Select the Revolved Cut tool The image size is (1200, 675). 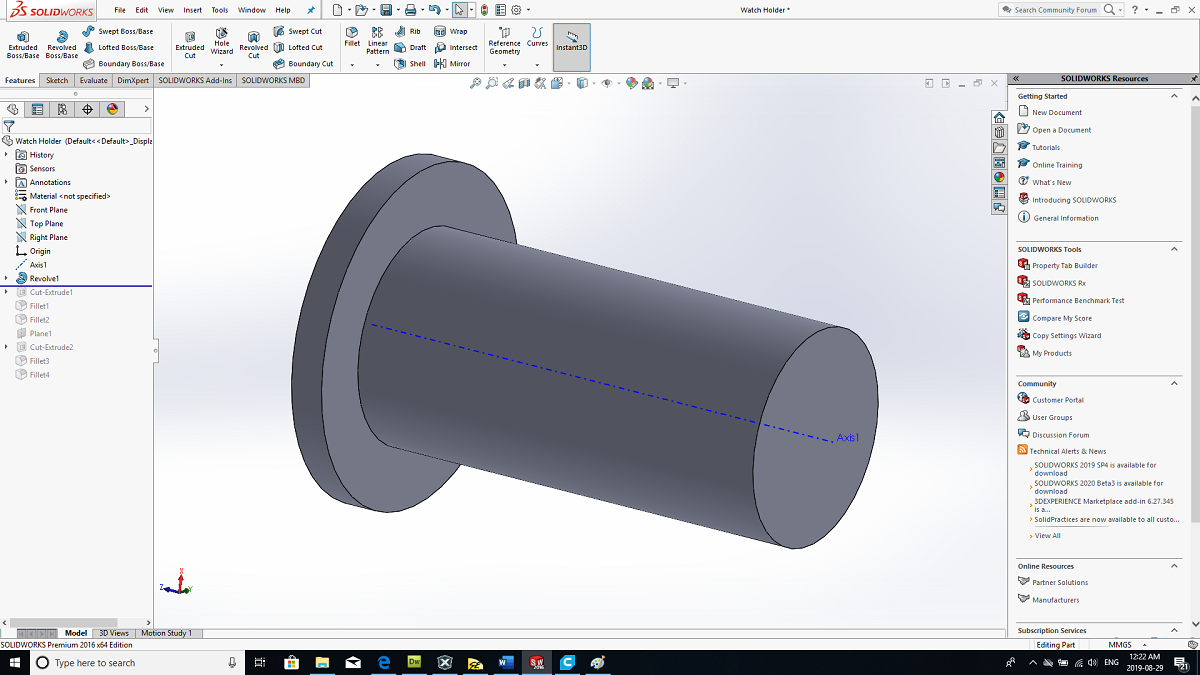coord(254,44)
